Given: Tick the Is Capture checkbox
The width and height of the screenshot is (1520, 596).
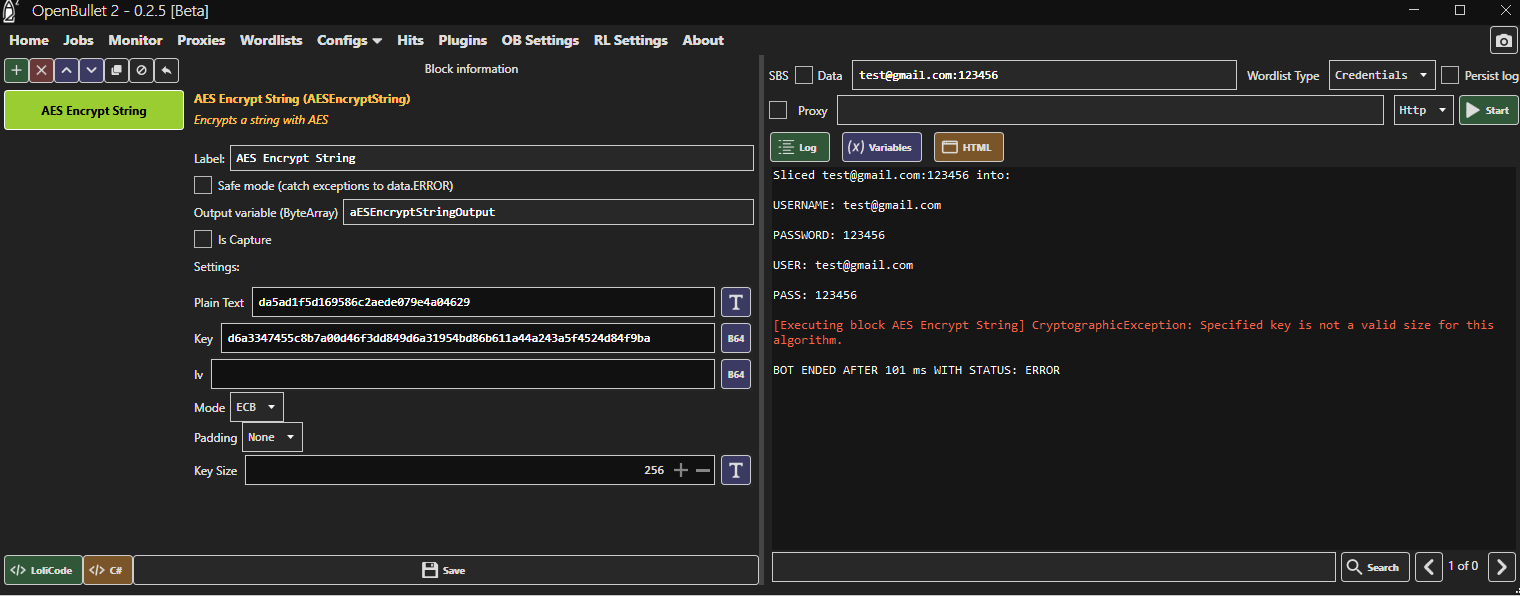Looking at the screenshot, I should (x=202, y=239).
